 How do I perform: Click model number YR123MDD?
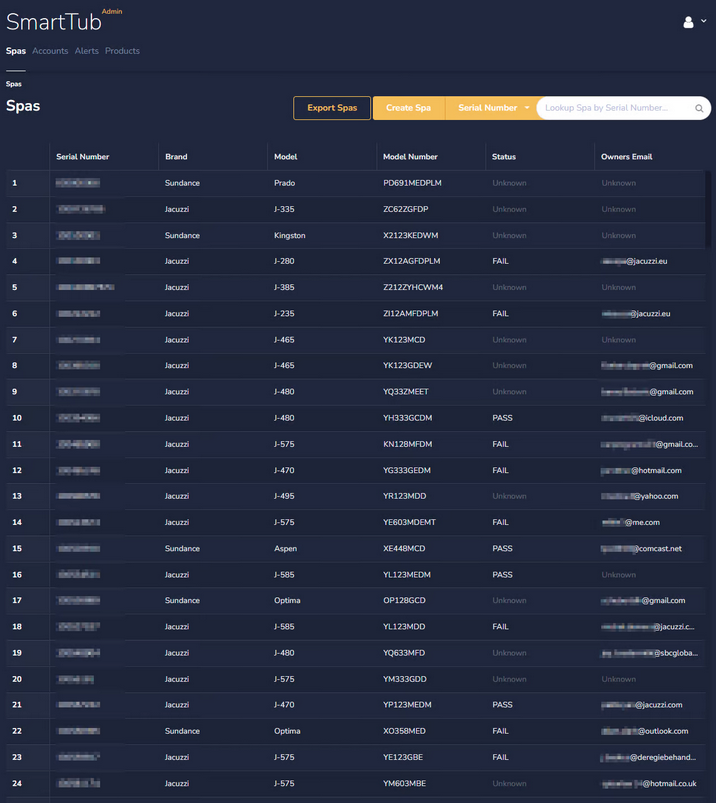click(405, 496)
